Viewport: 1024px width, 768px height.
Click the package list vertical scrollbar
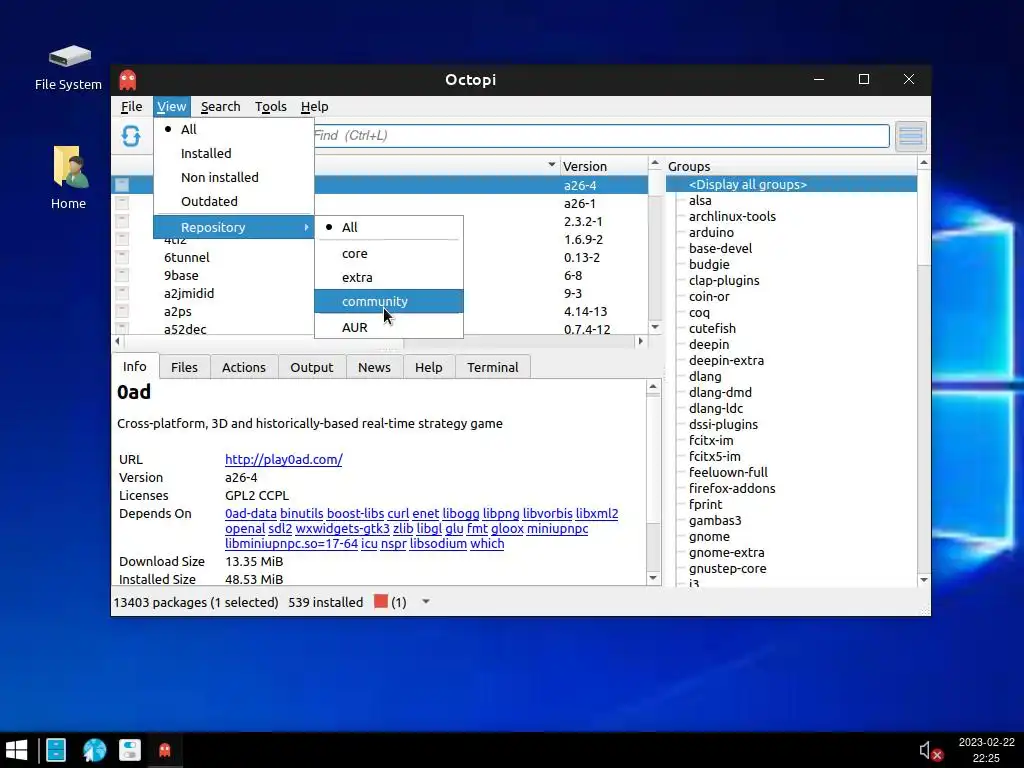click(655, 245)
